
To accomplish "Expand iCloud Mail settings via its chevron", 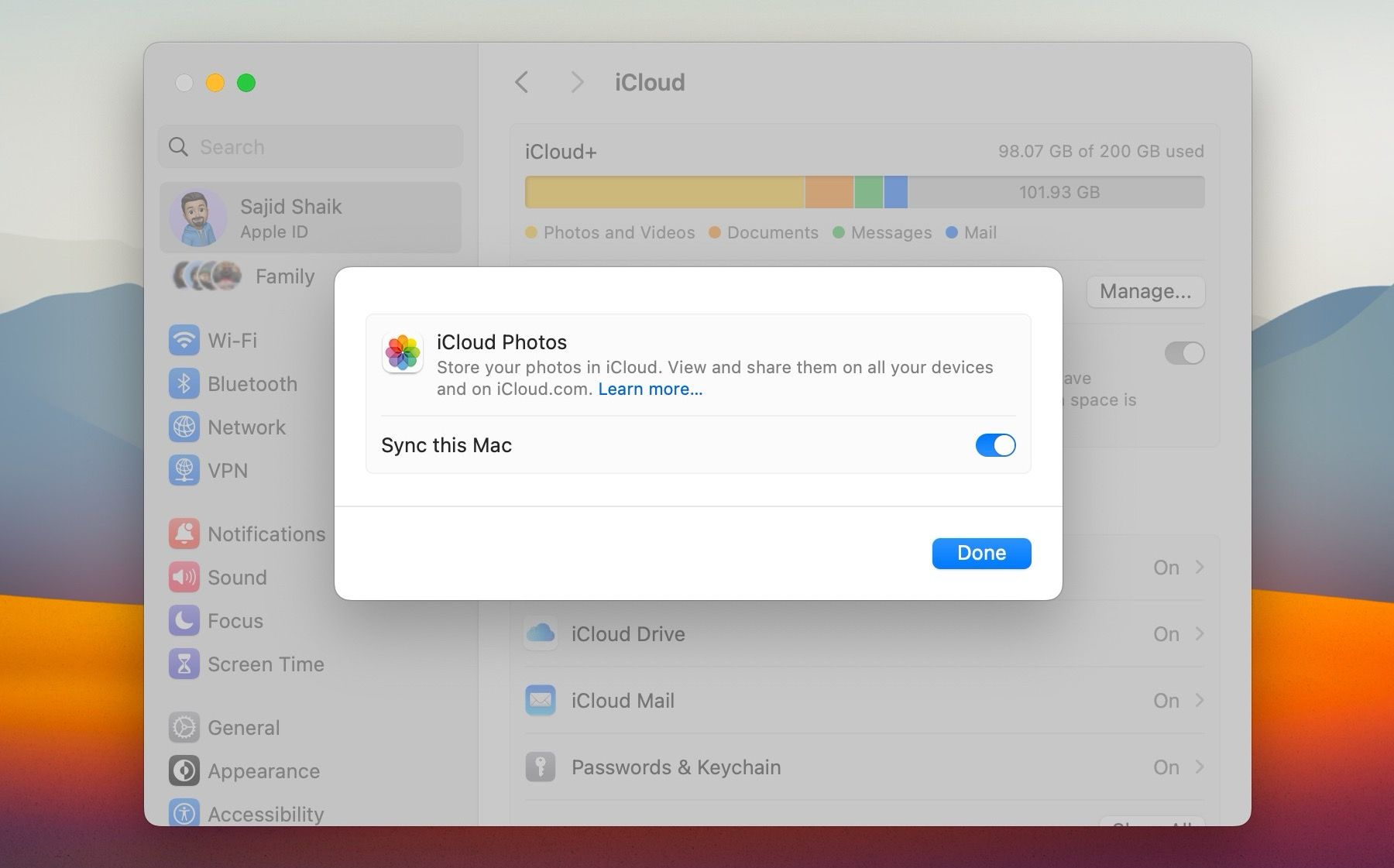I will 1199,700.
